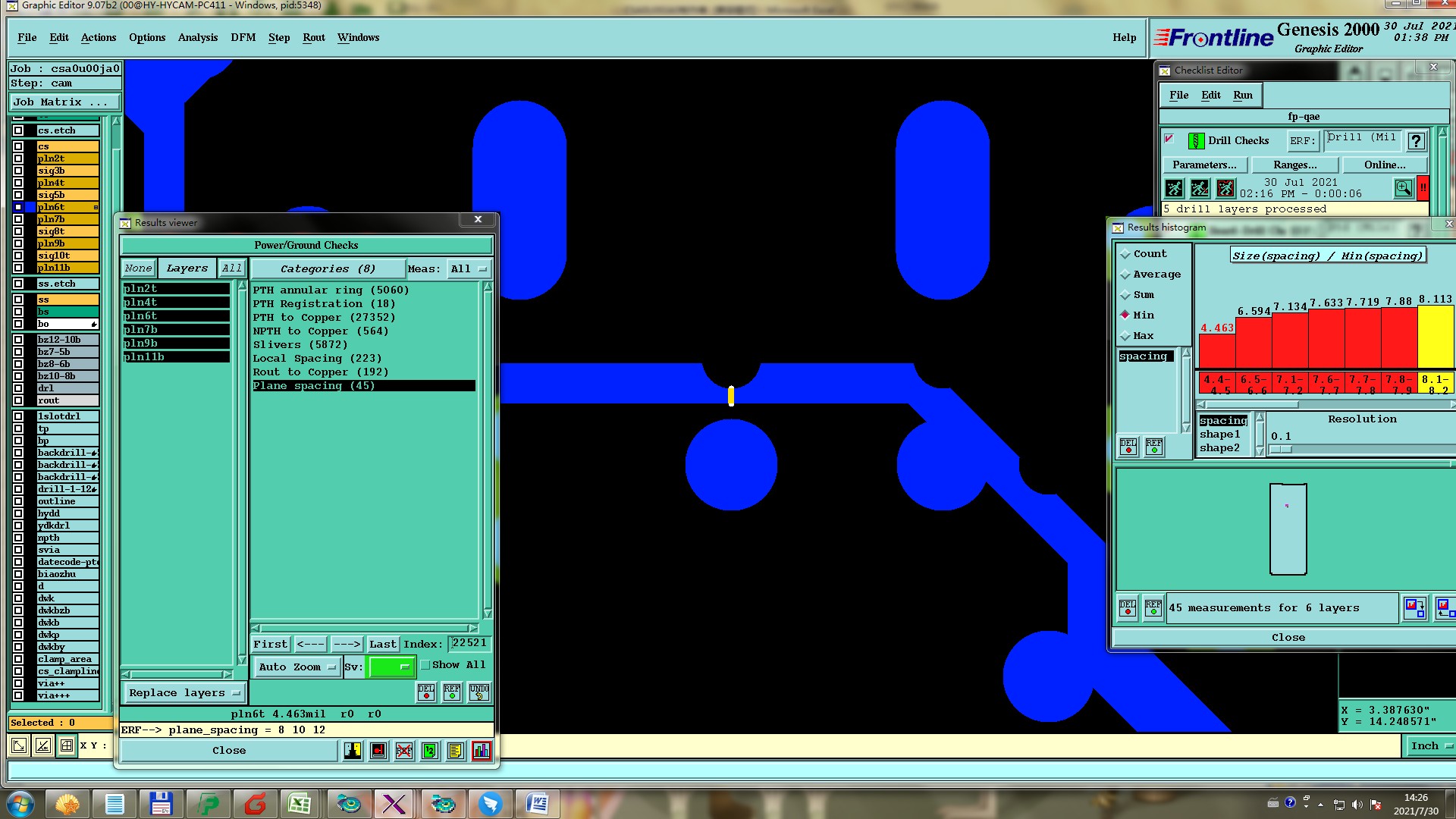Click the UNDO icon in Results viewer
Screen dimensions: 1456x819
tap(479, 692)
